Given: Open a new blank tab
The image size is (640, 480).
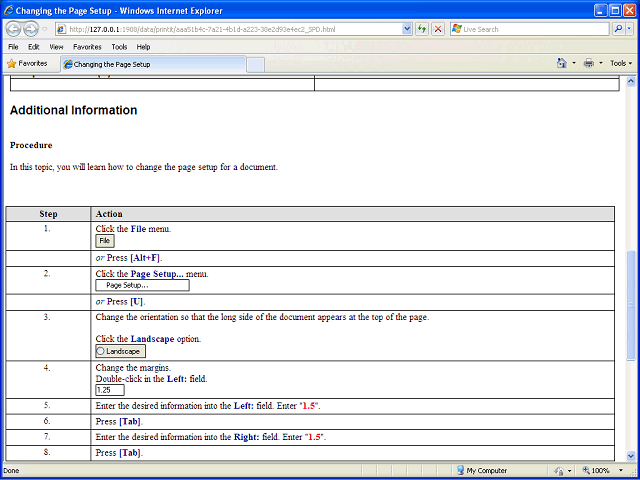Looking at the screenshot, I should click(256, 65).
